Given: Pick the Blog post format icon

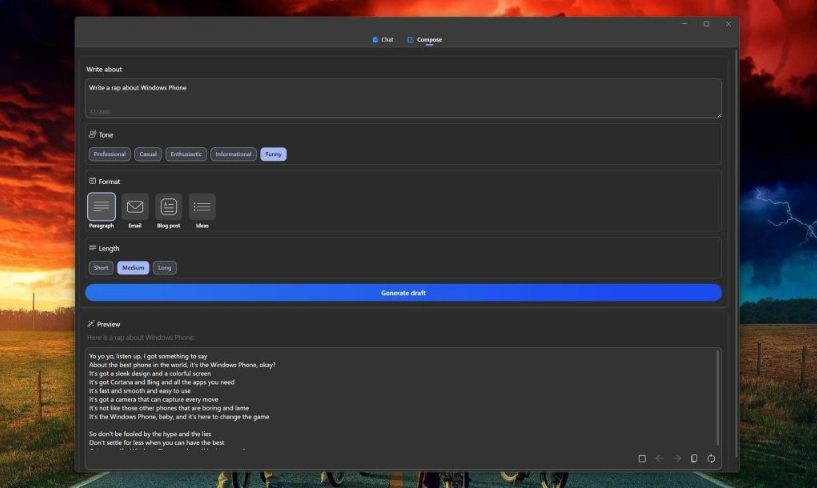Looking at the screenshot, I should click(169, 207).
